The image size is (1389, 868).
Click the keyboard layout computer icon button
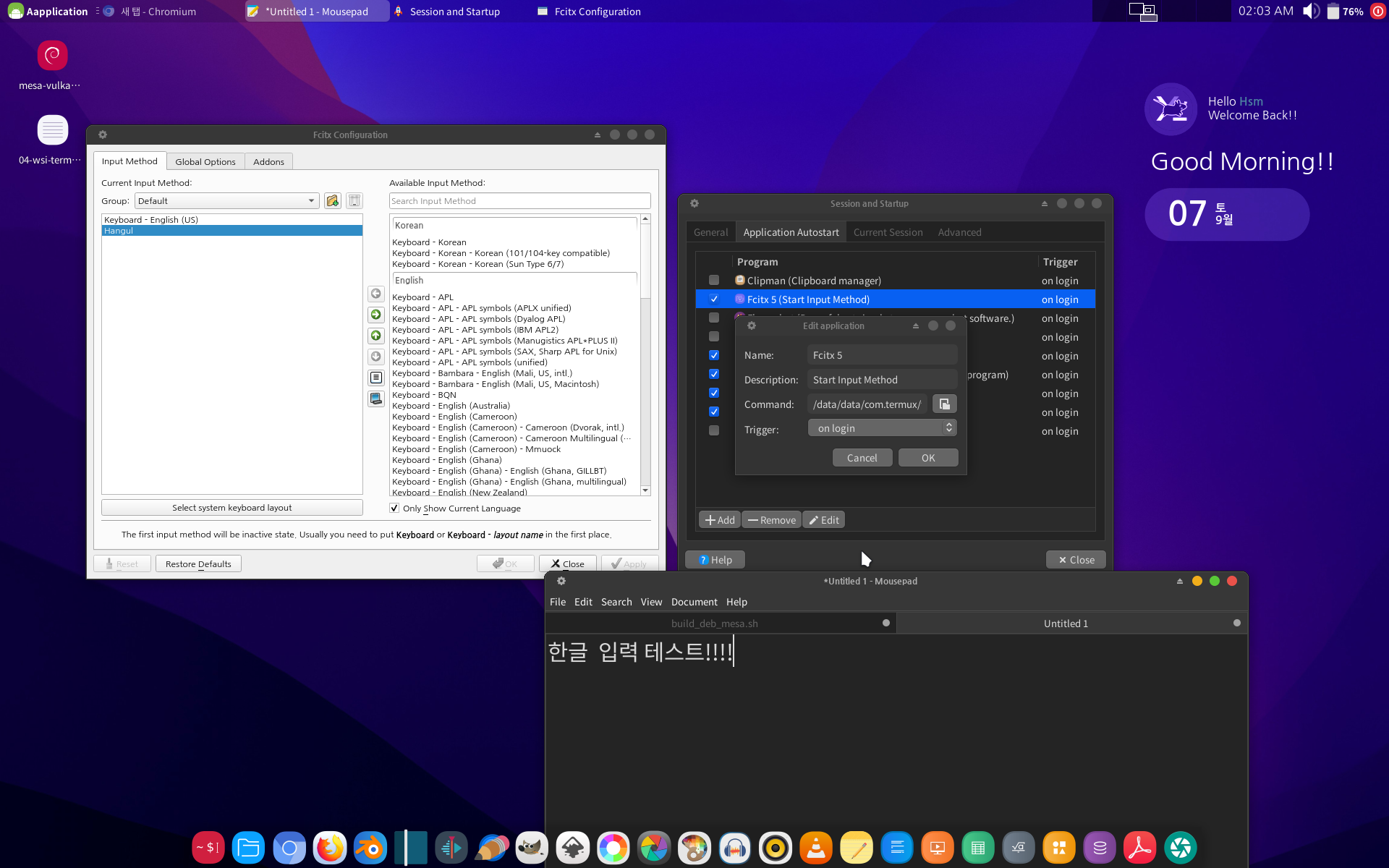click(x=376, y=399)
